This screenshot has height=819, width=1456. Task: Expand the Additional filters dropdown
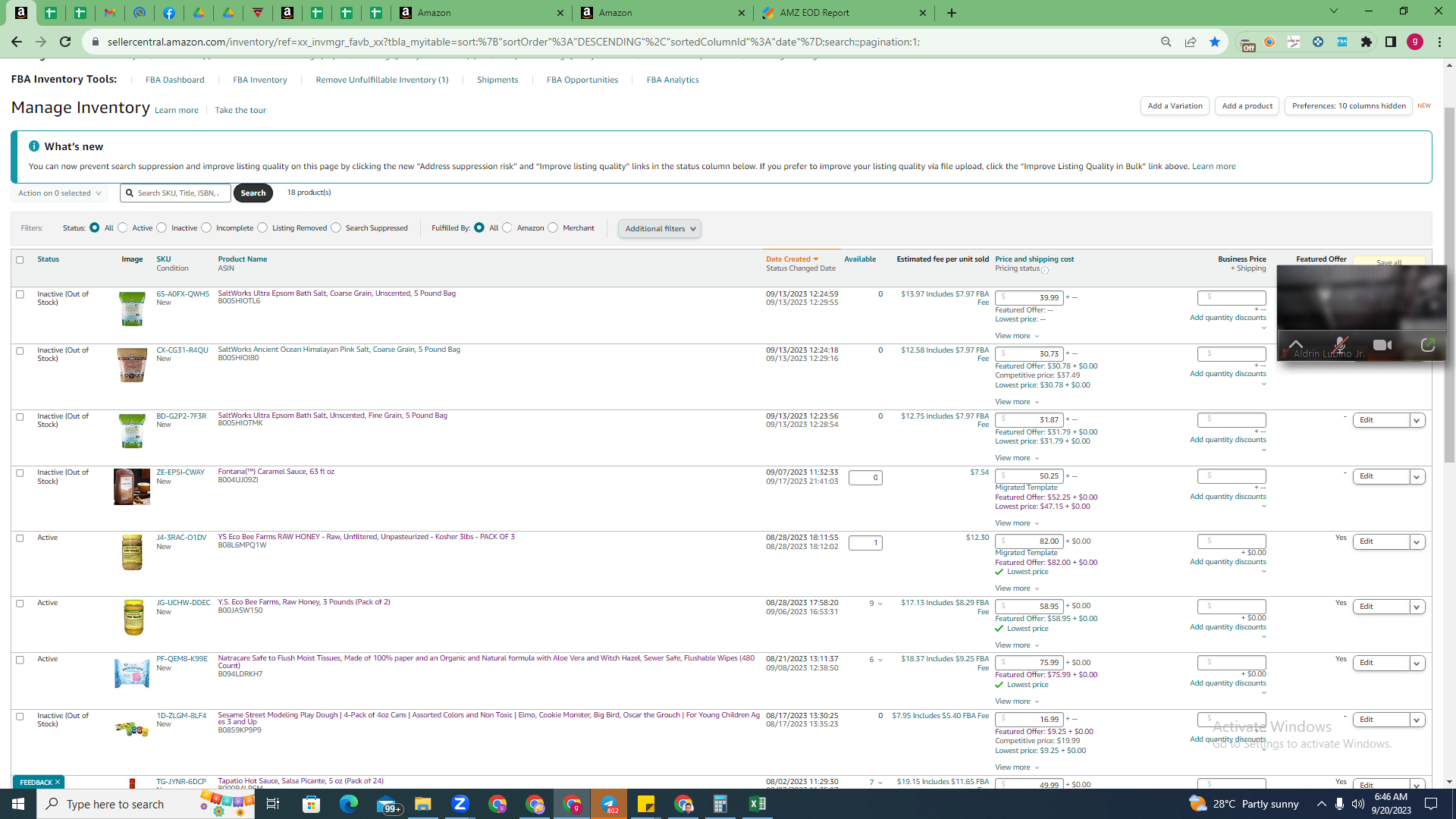(x=659, y=229)
